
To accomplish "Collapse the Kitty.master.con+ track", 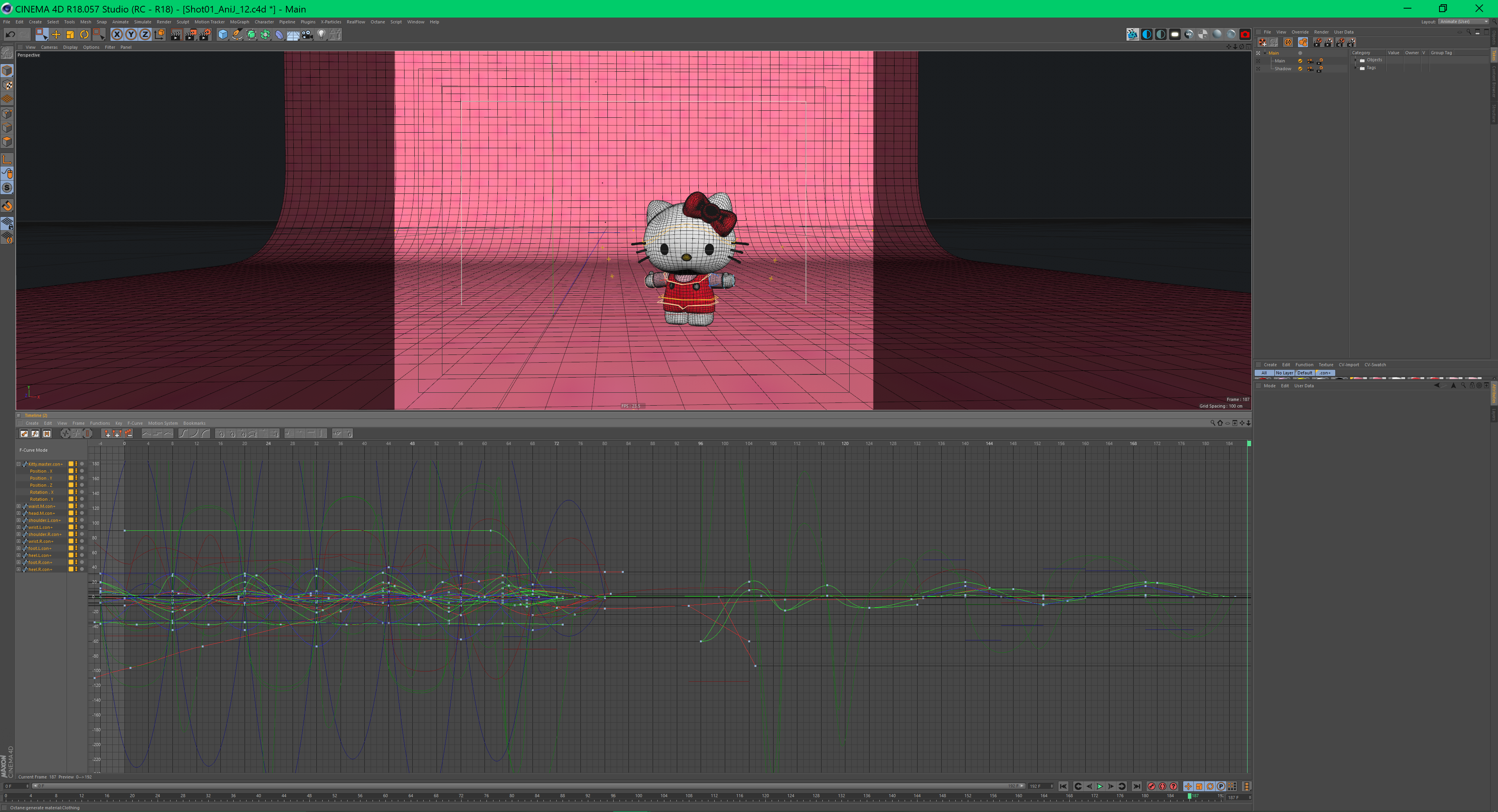I will pyautogui.click(x=19, y=465).
